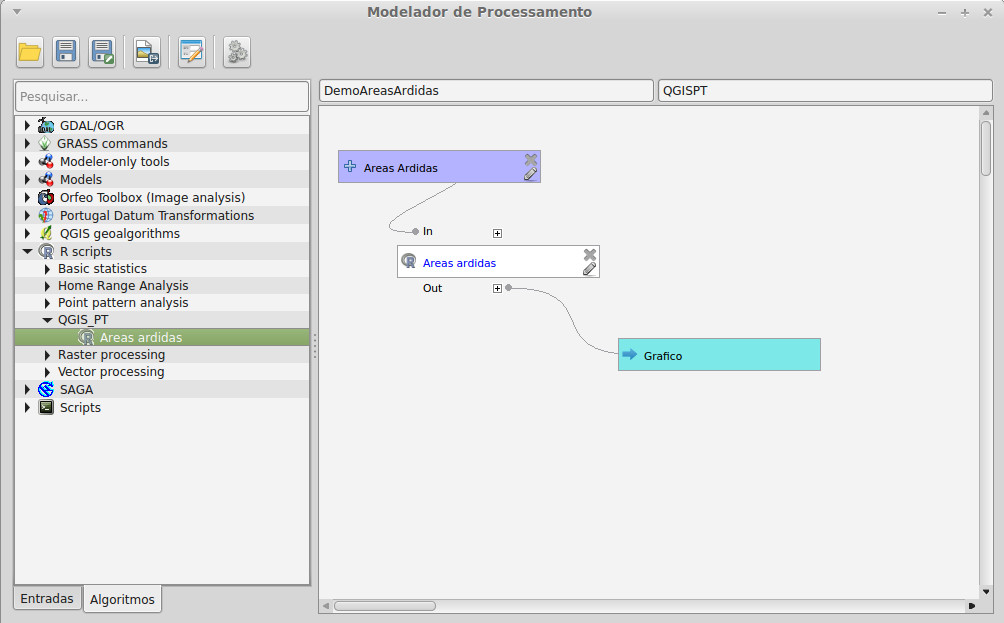Click the R scripts provider icon

pos(46,251)
